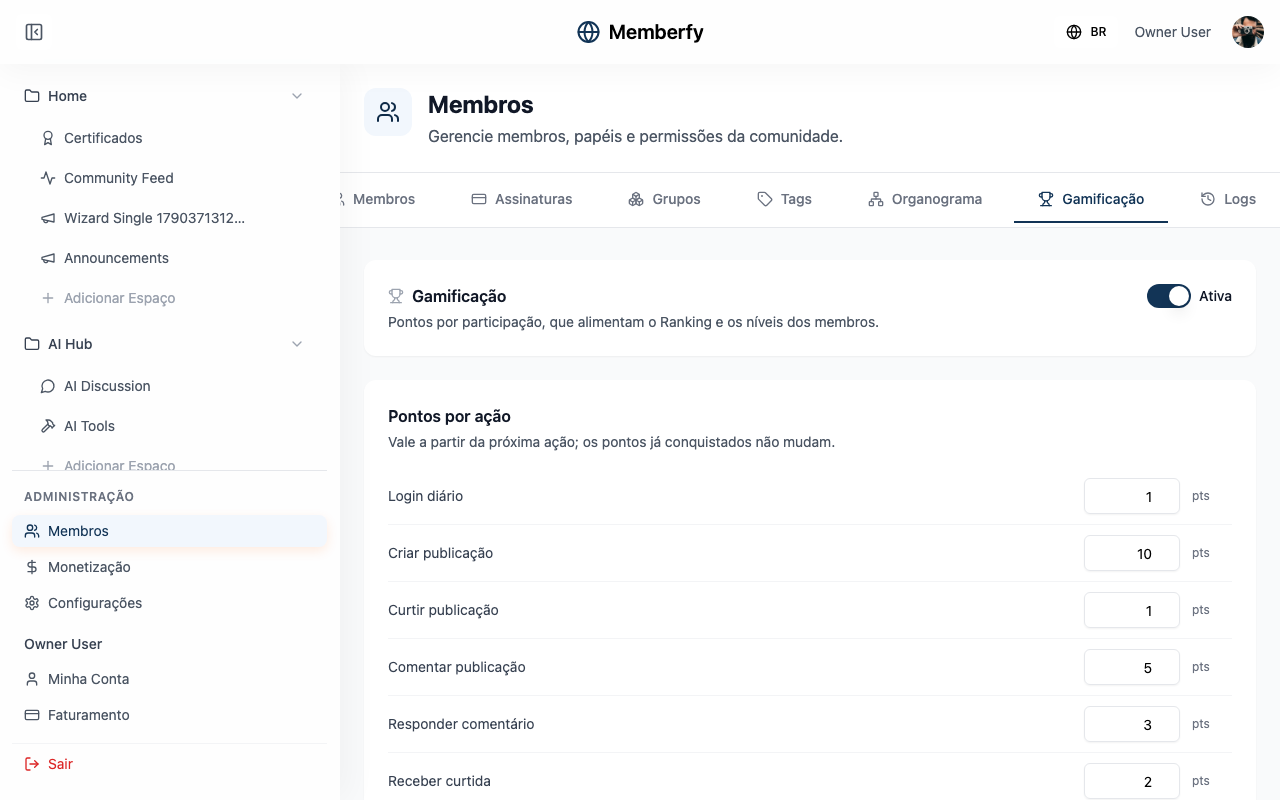Click the Receber curtida points field
This screenshot has height=800, width=1280.
point(1132,781)
